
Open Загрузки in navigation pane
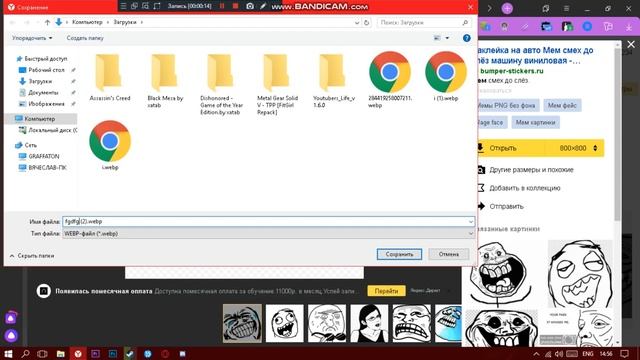pyautogui.click(x=40, y=81)
